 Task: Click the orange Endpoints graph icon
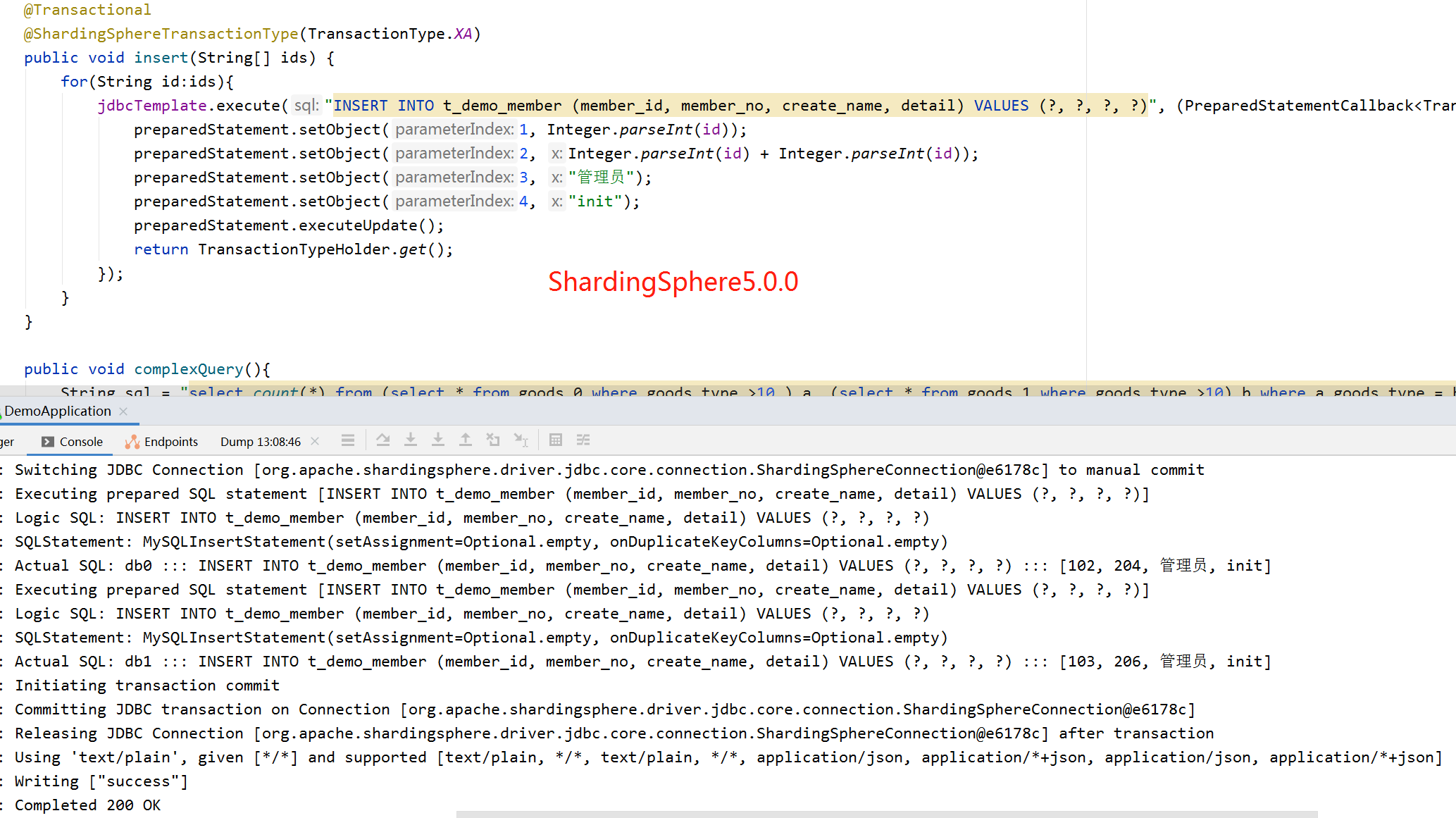point(132,442)
